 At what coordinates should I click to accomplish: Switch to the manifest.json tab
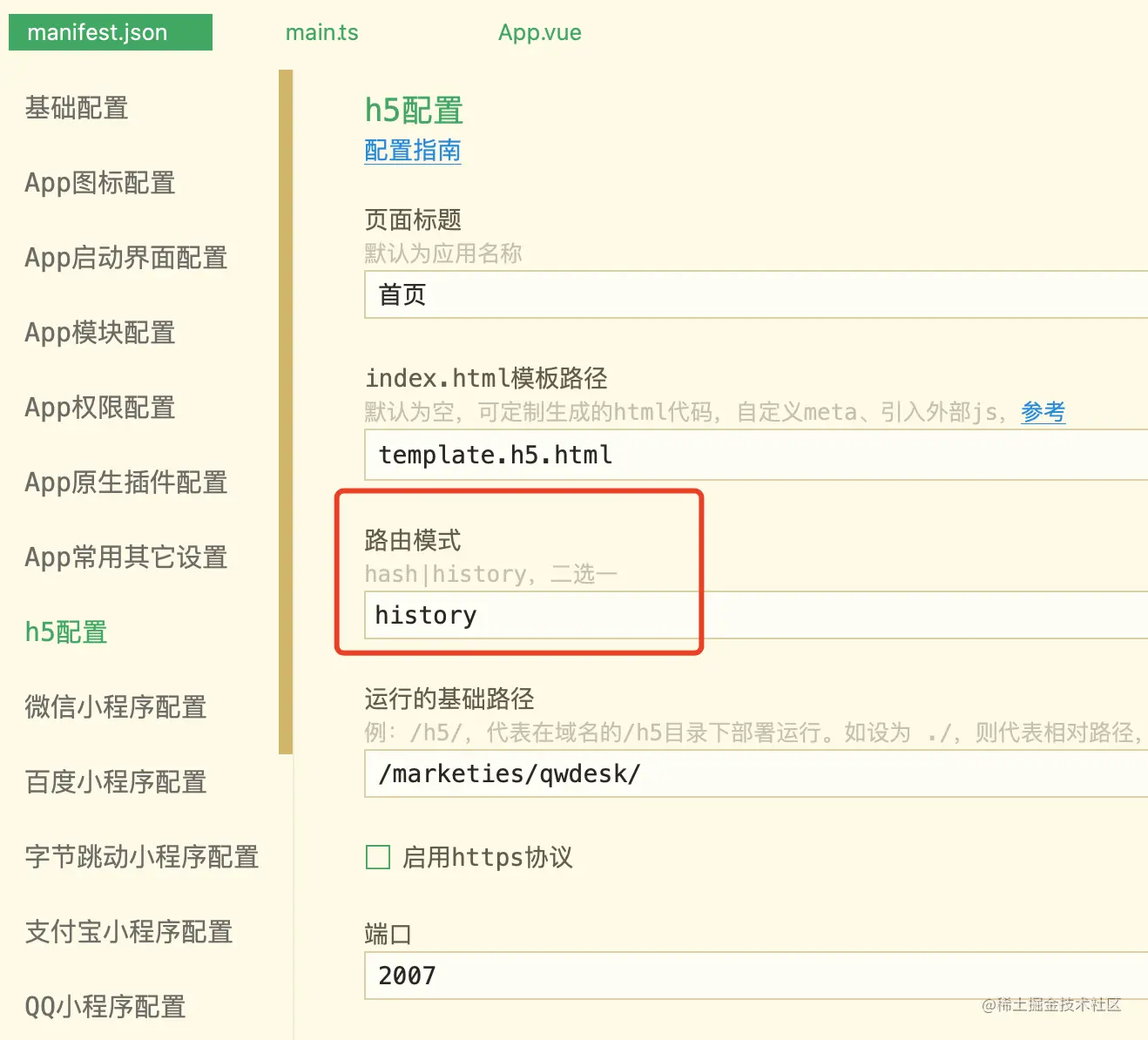tap(111, 32)
